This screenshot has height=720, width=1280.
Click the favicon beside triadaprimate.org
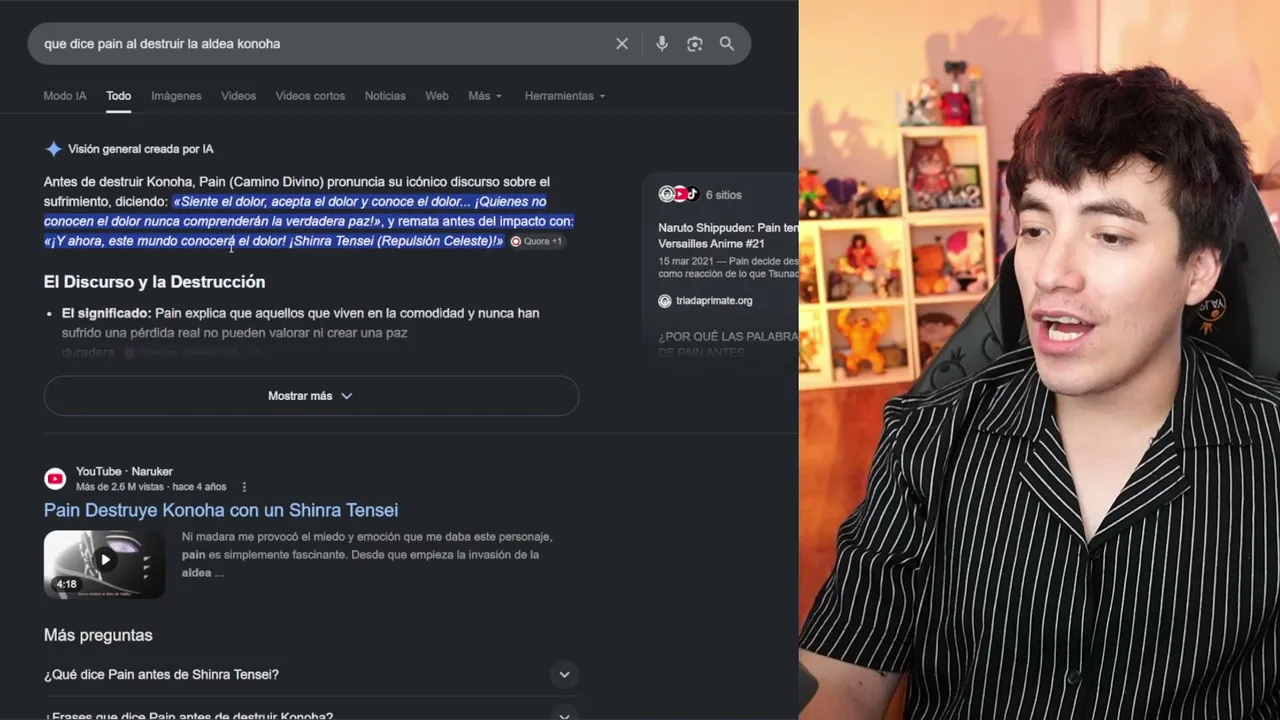[665, 301]
